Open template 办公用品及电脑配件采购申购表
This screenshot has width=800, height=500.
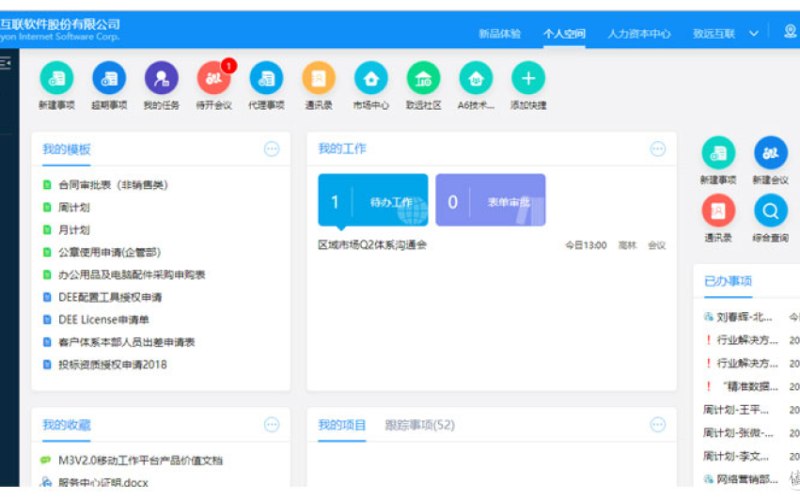132,274
